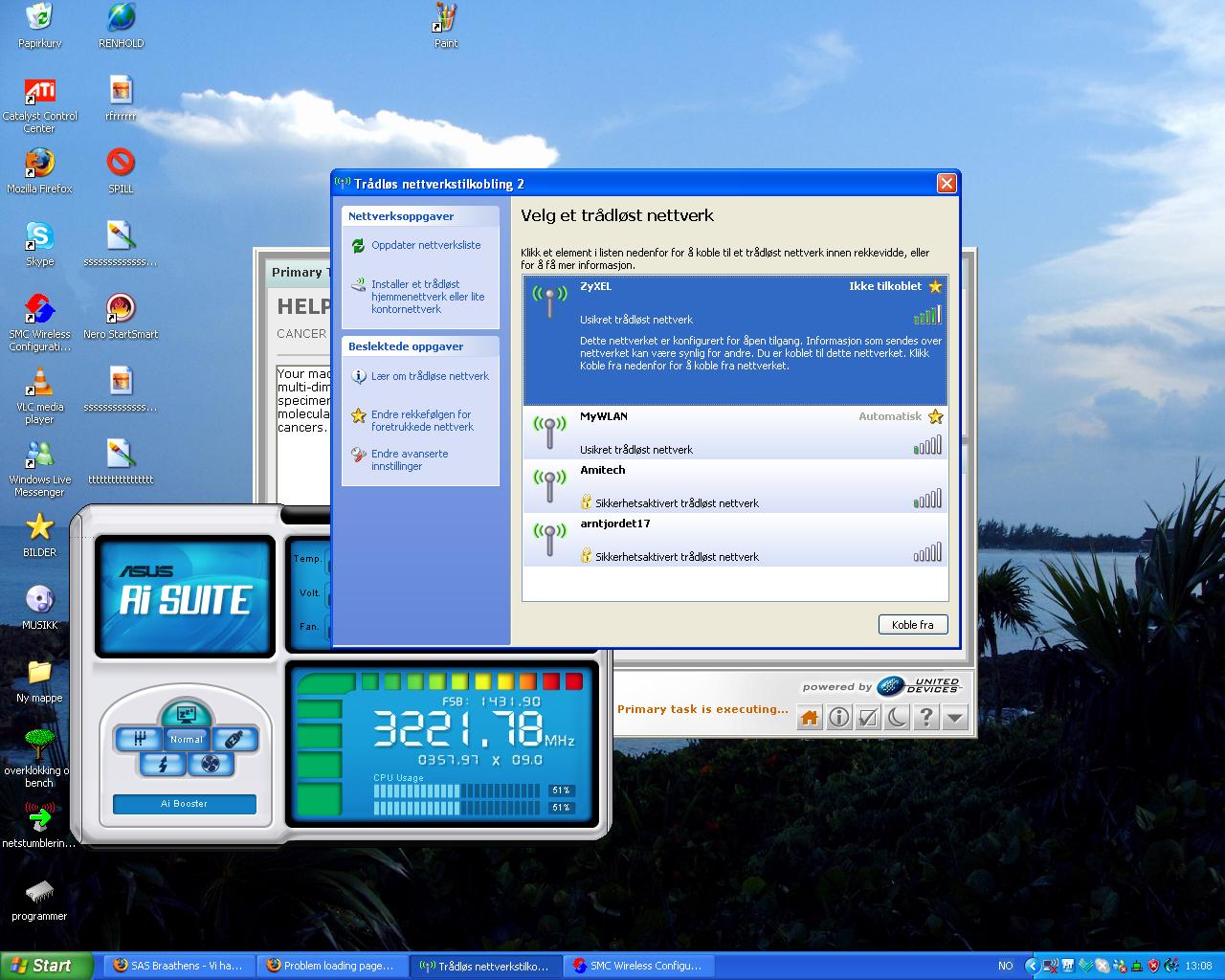Click the Beslektede oppgaver panel header
The image size is (1225, 980).
tap(421, 346)
